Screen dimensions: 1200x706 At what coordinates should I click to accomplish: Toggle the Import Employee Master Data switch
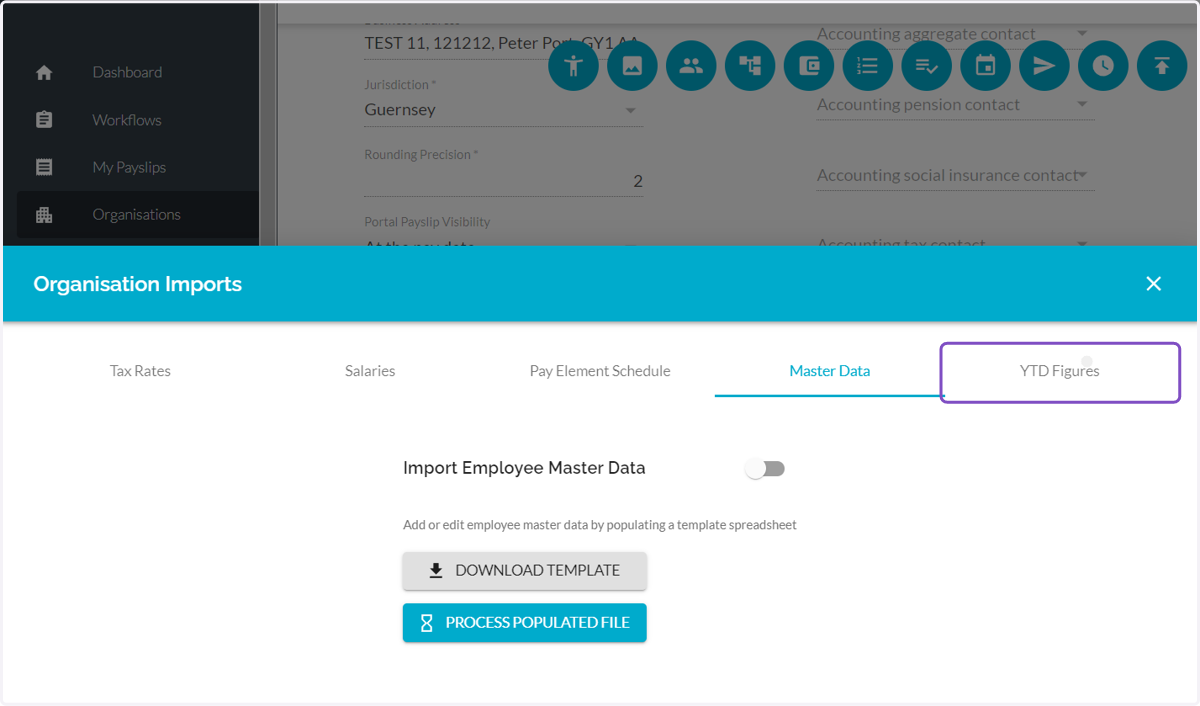(x=766, y=468)
